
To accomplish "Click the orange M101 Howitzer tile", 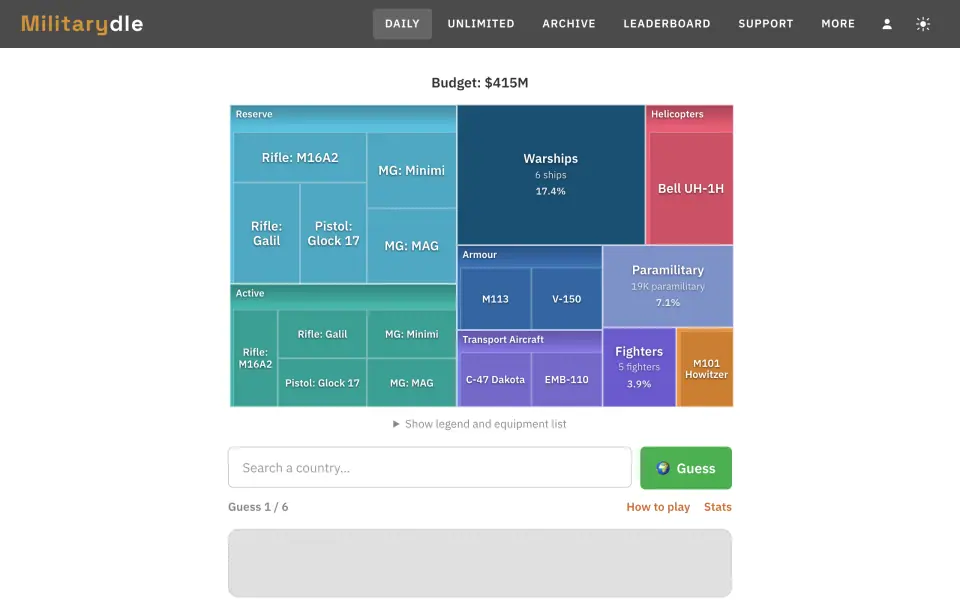I will point(705,368).
